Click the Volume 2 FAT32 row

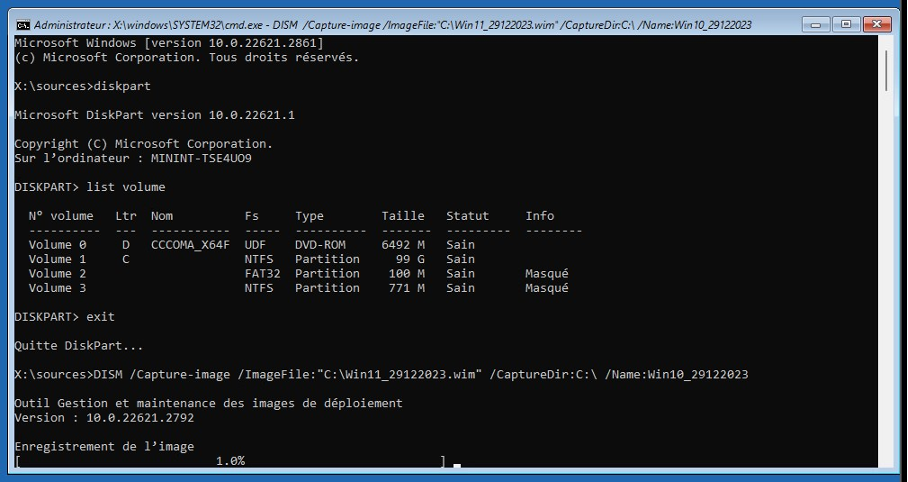click(x=298, y=273)
